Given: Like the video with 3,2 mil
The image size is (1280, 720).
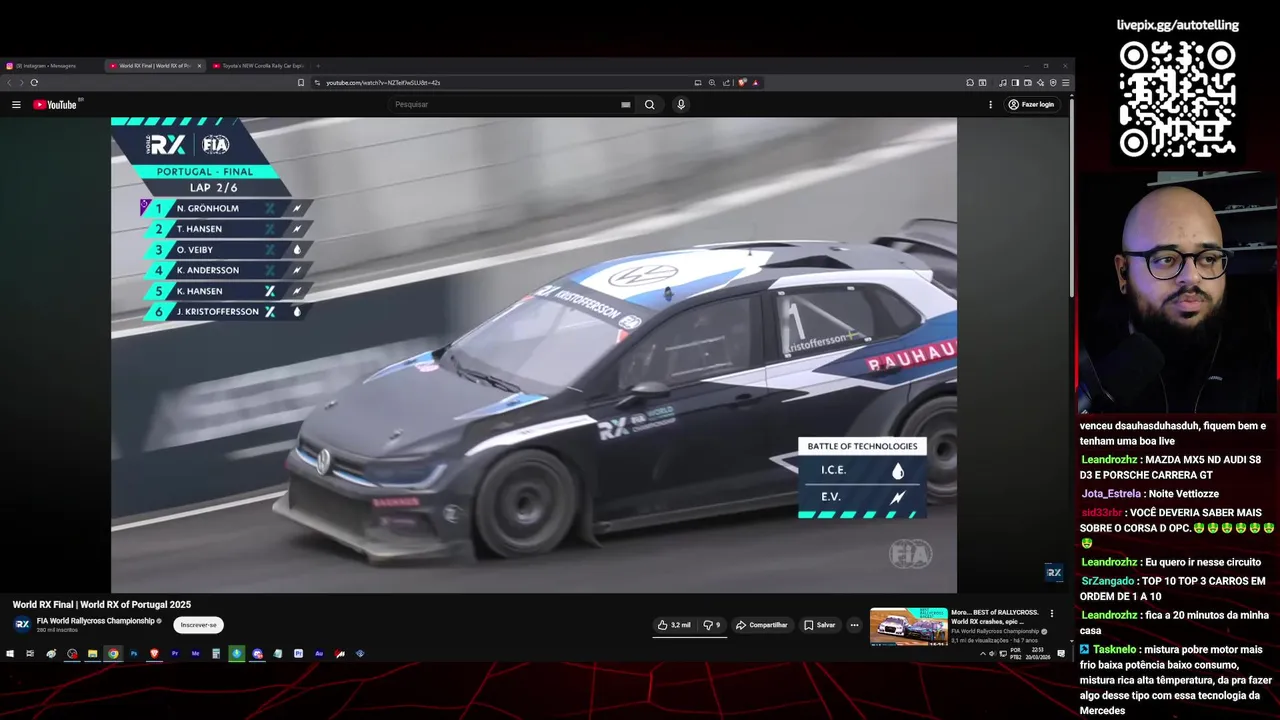Looking at the screenshot, I should pos(674,625).
